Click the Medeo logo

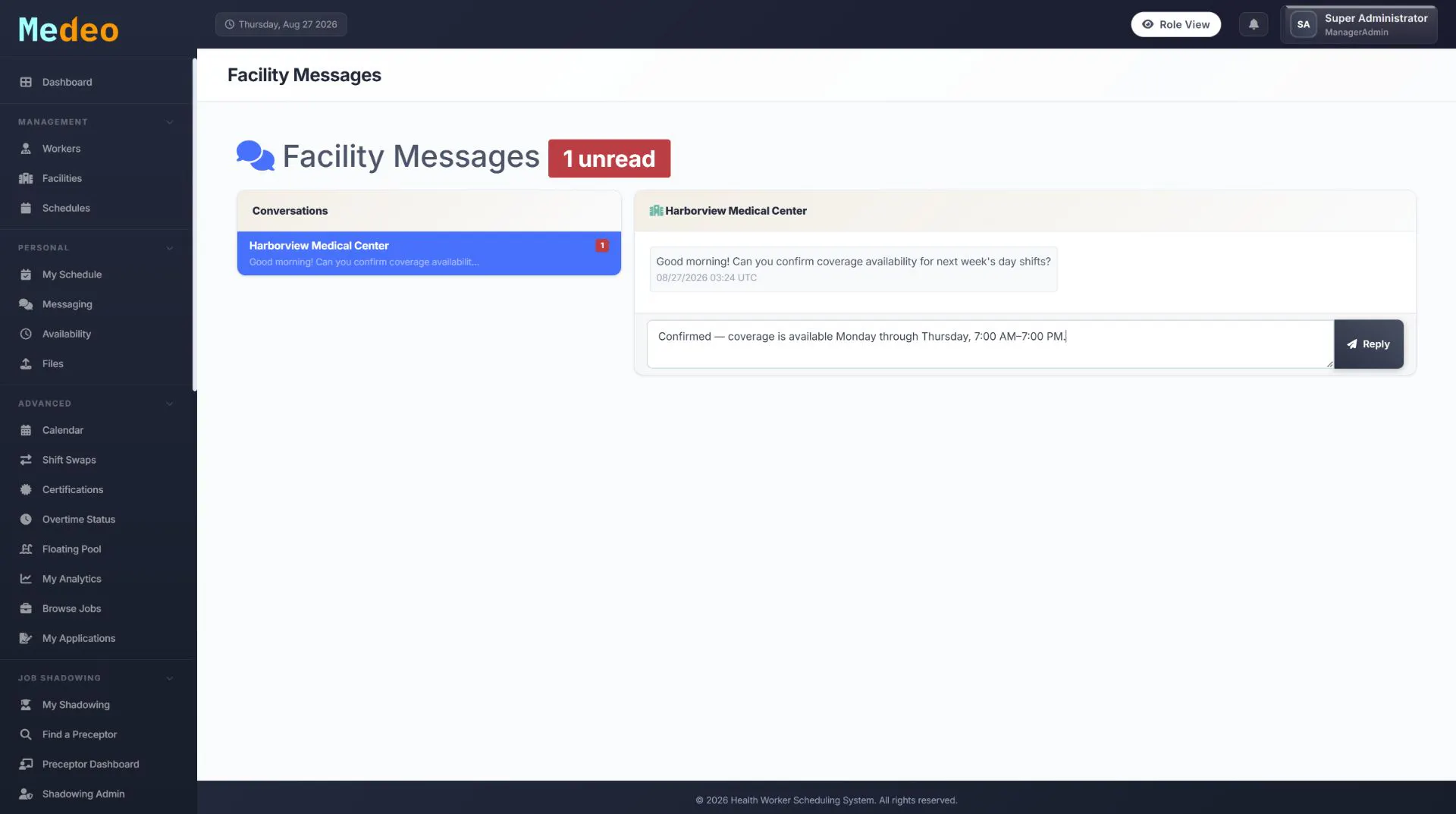click(68, 30)
